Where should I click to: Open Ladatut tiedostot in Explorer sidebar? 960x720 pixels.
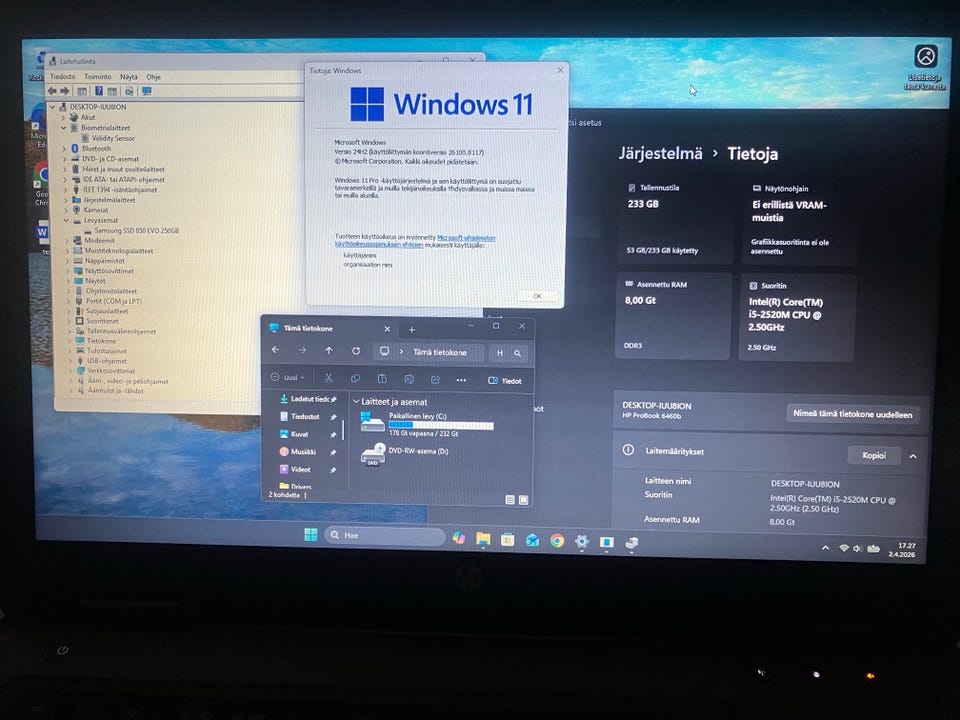[308, 399]
